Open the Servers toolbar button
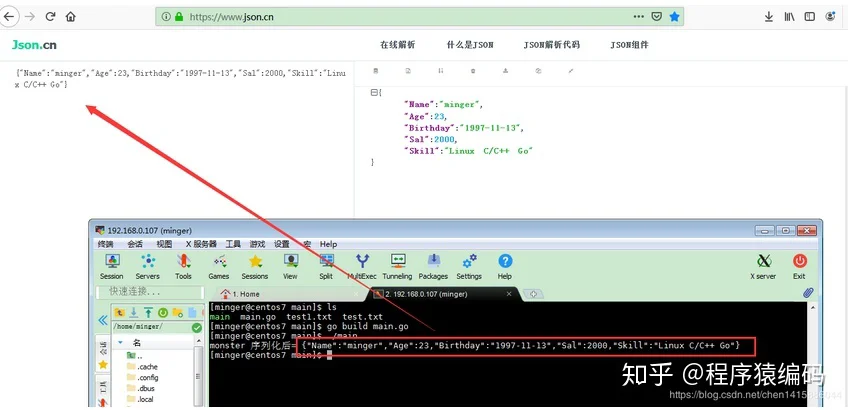Screen dimensions: 848x410 click(x=148, y=267)
